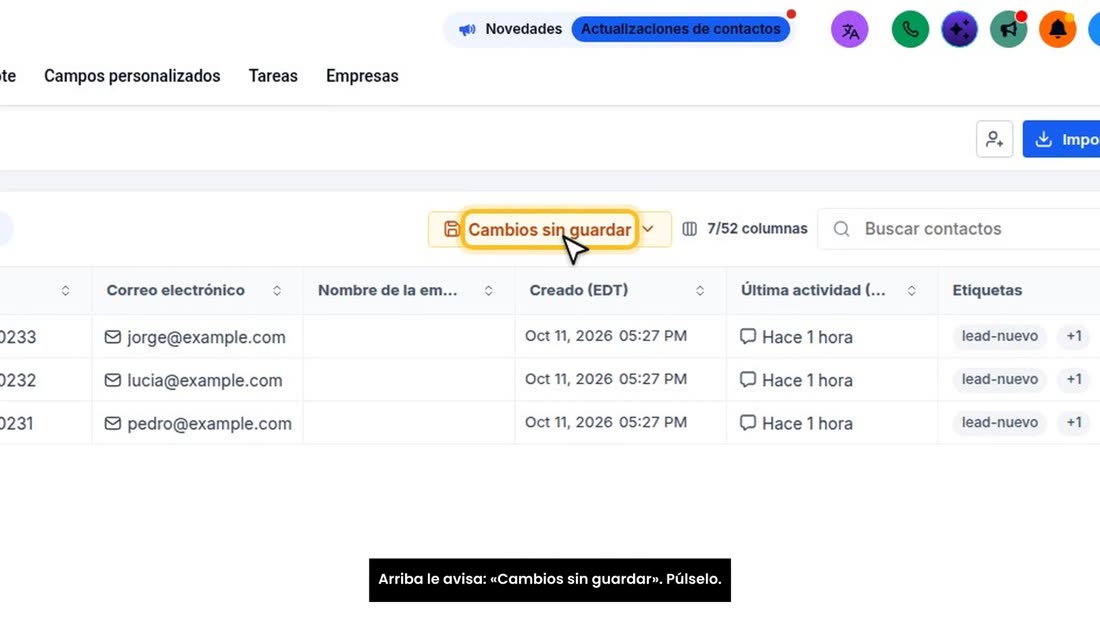The width and height of the screenshot is (1100, 618).
Task: Click the Cambios sin guardar button
Action: click(x=549, y=229)
